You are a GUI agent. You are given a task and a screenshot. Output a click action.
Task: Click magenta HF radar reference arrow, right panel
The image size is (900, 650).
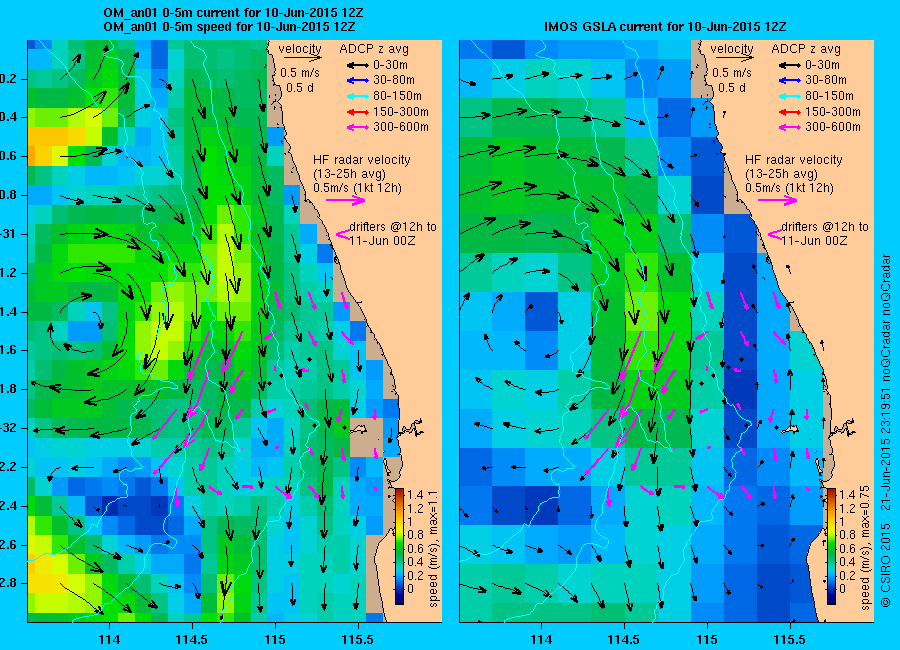pyautogui.click(x=778, y=200)
